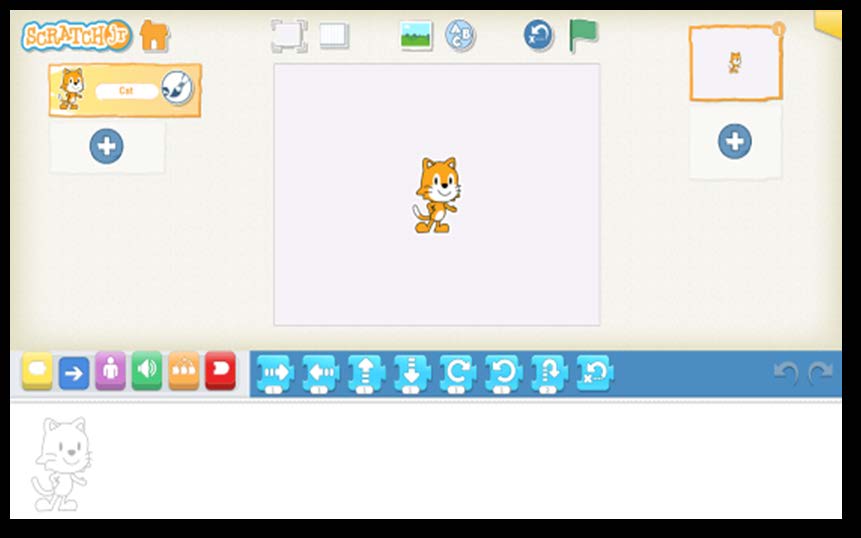The width and height of the screenshot is (861, 538).
Task: Enter full screen presentation mode
Action: 289,36
